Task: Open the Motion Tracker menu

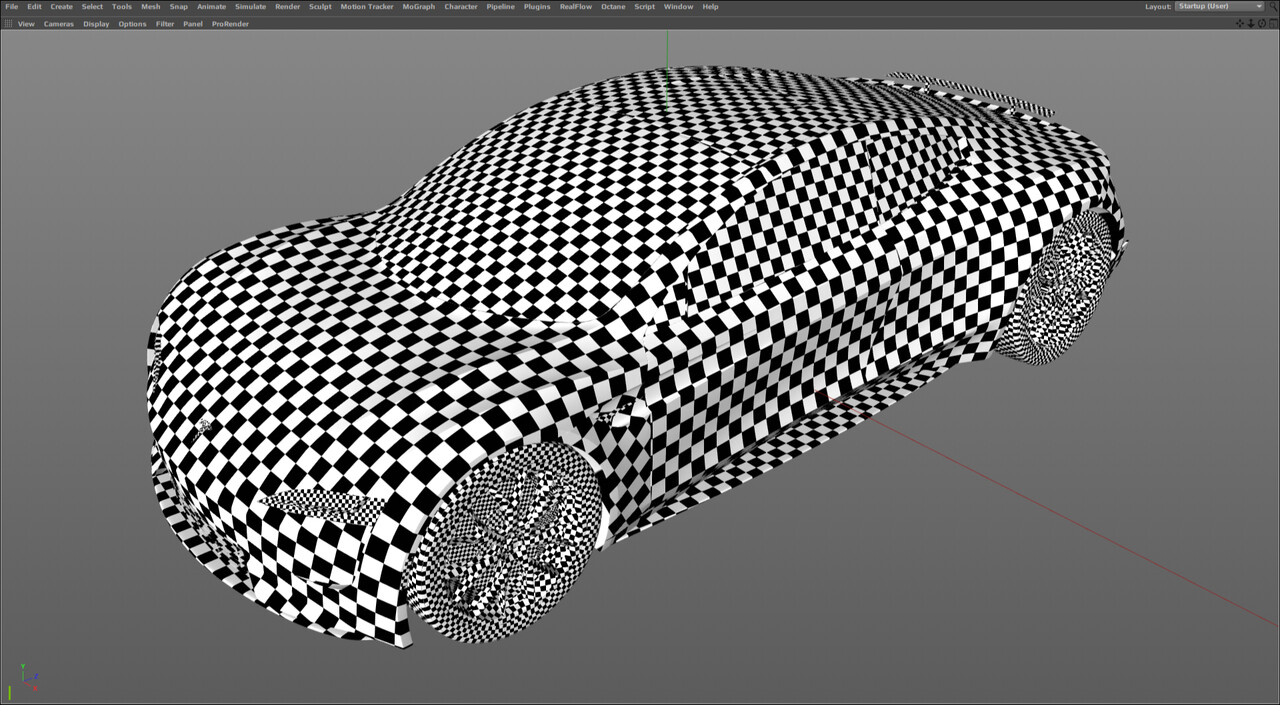Action: pyautogui.click(x=367, y=6)
